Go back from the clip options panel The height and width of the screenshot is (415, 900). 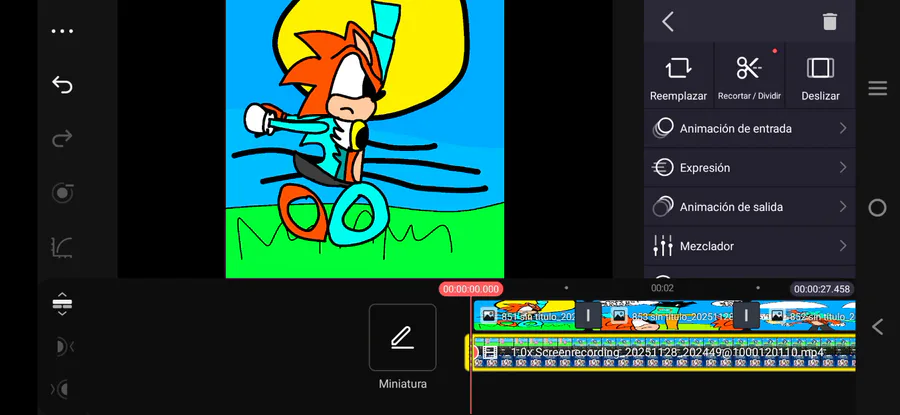[x=668, y=22]
